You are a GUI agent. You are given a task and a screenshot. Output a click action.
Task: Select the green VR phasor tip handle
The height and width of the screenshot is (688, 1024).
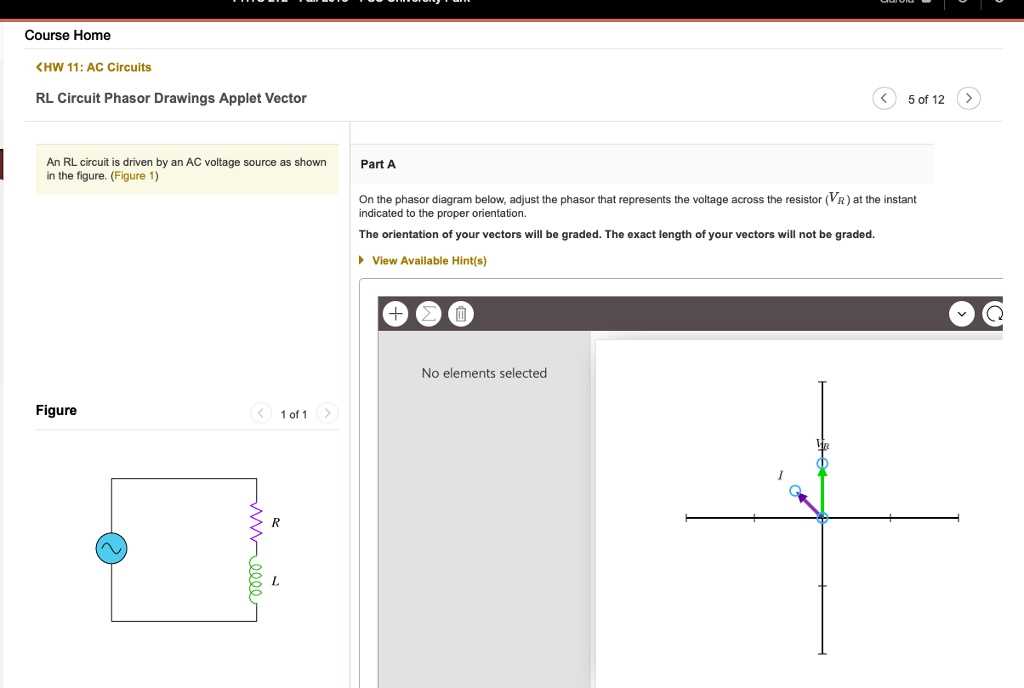pos(822,463)
